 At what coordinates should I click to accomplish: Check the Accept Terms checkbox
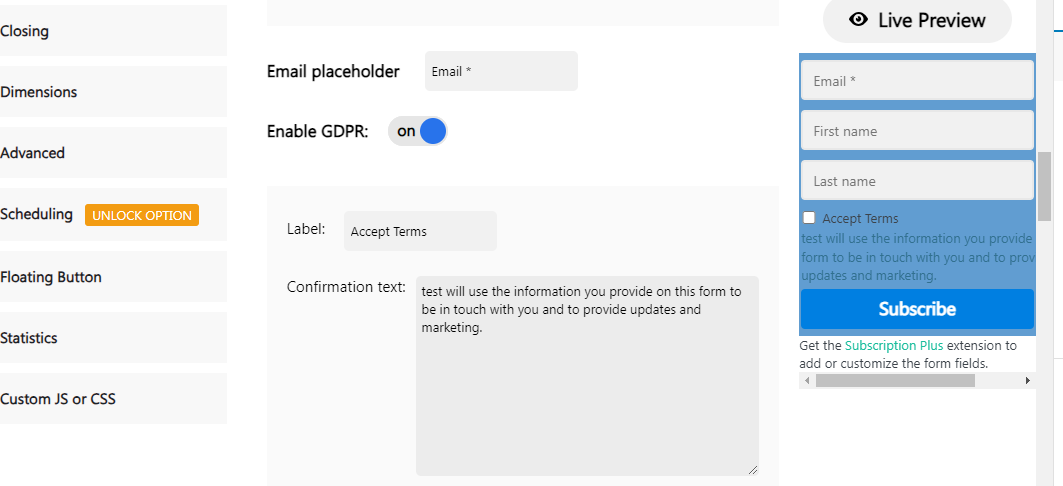(809, 218)
